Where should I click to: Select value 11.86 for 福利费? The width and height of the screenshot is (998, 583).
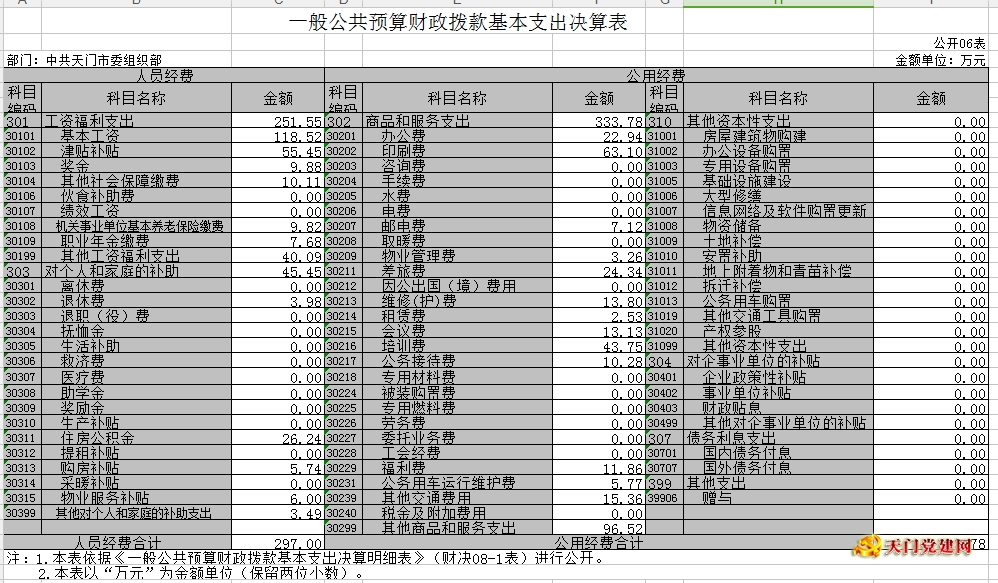tap(599, 468)
